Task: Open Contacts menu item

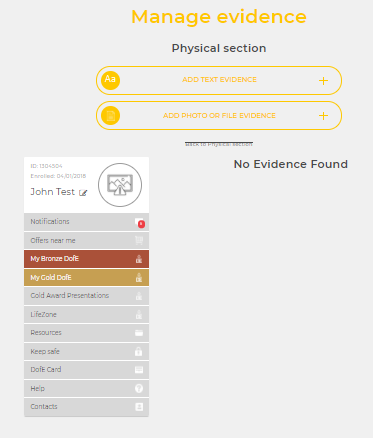Action: [86, 407]
